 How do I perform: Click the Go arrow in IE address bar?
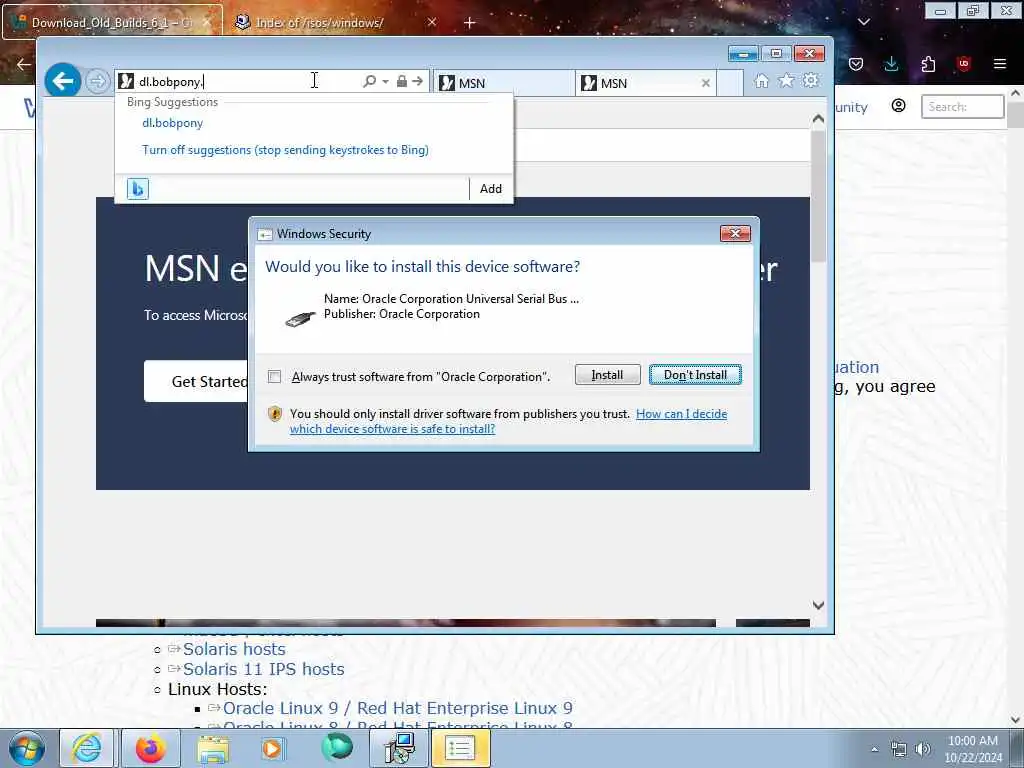418,81
